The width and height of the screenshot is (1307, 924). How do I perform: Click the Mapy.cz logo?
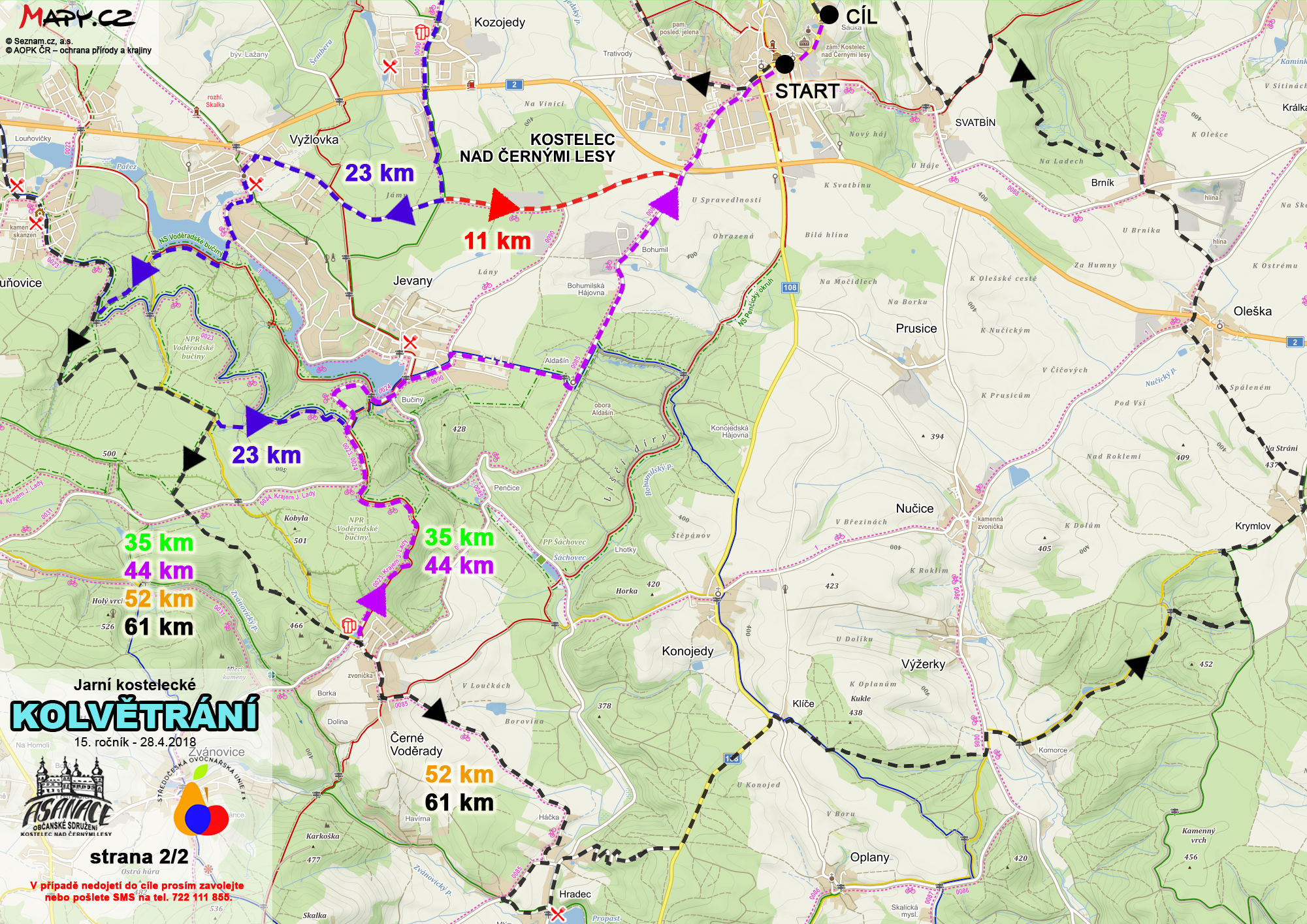76,17
